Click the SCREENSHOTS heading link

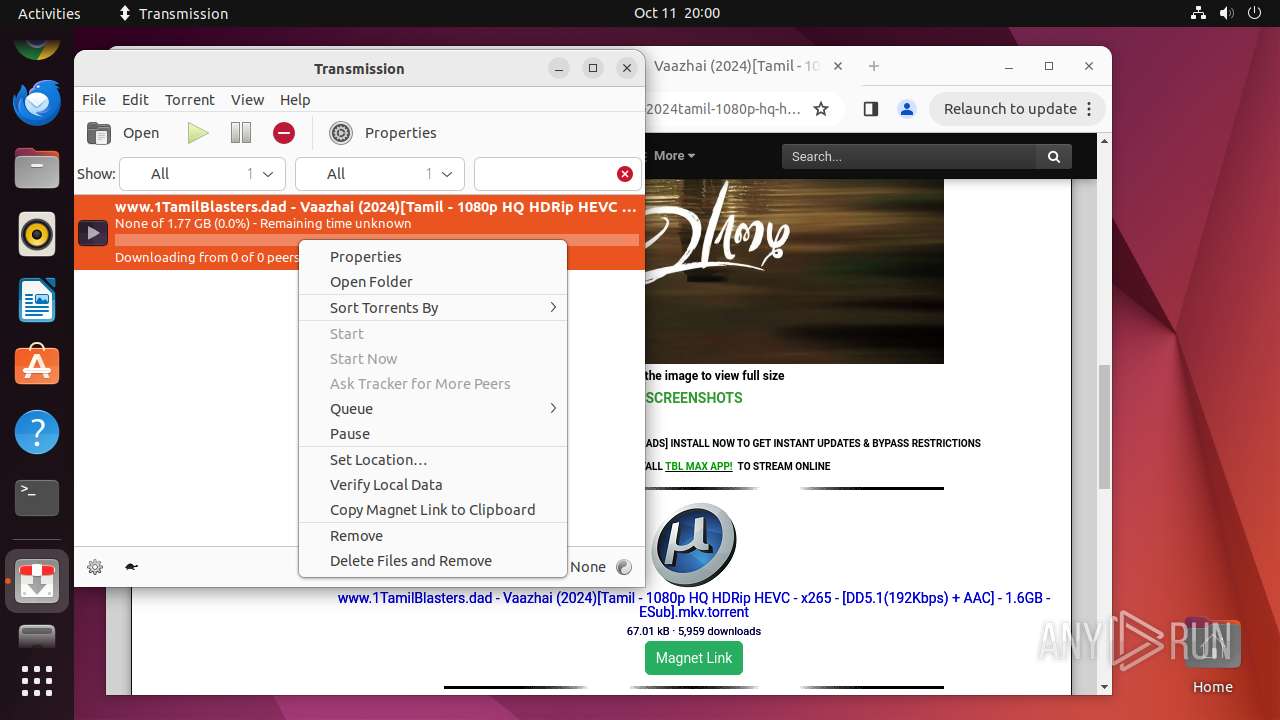coord(694,398)
